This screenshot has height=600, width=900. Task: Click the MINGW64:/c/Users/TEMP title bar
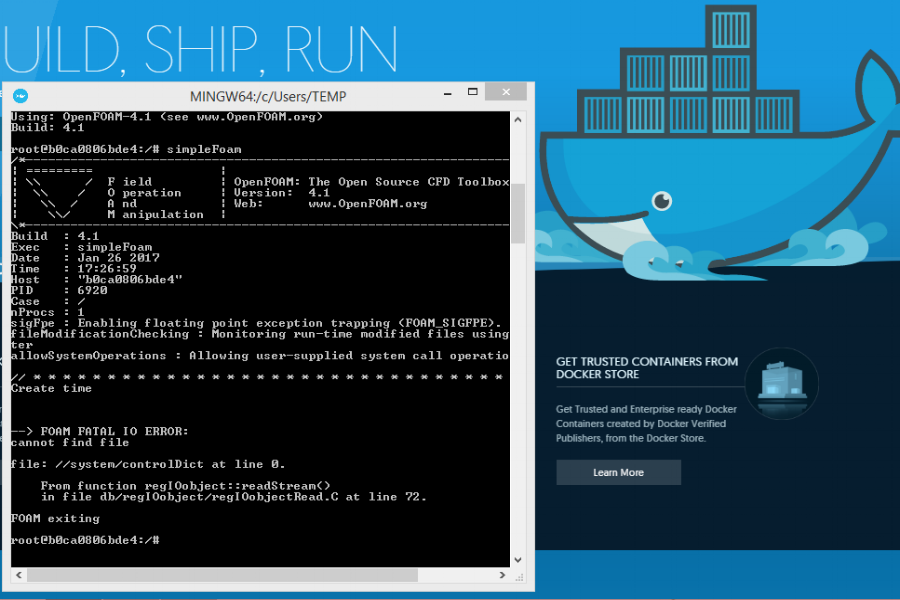pos(268,96)
